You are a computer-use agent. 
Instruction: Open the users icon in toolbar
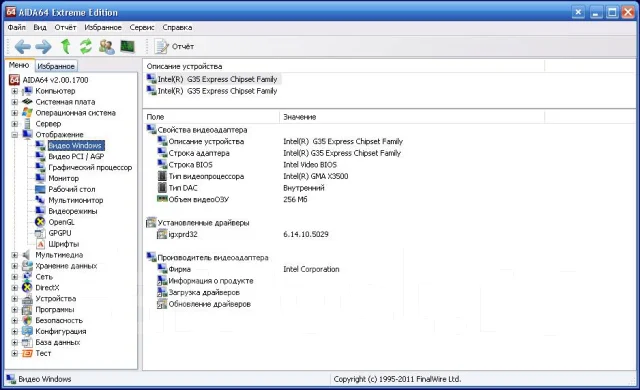tap(107, 47)
